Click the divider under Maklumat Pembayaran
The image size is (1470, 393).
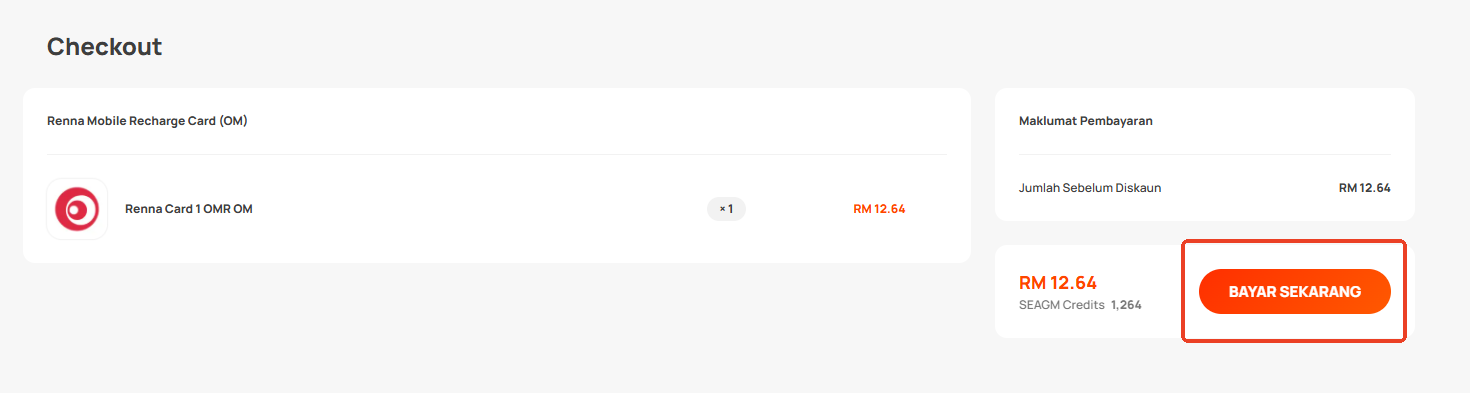(x=1205, y=154)
